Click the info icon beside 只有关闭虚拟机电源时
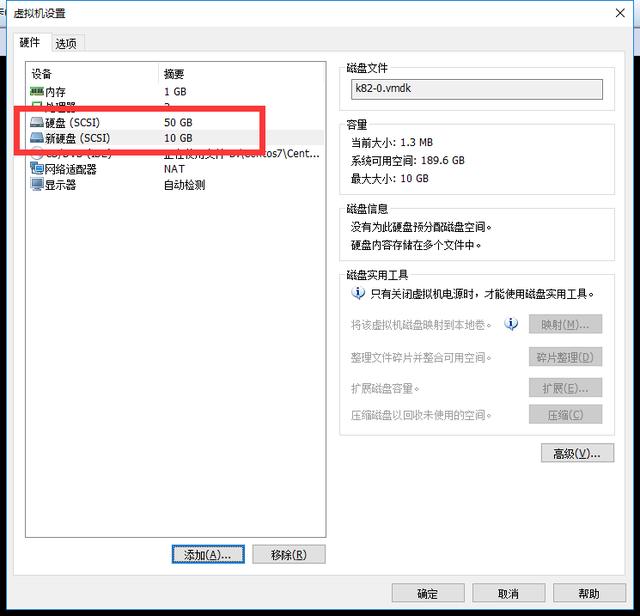This screenshot has width=640, height=616. click(358, 293)
